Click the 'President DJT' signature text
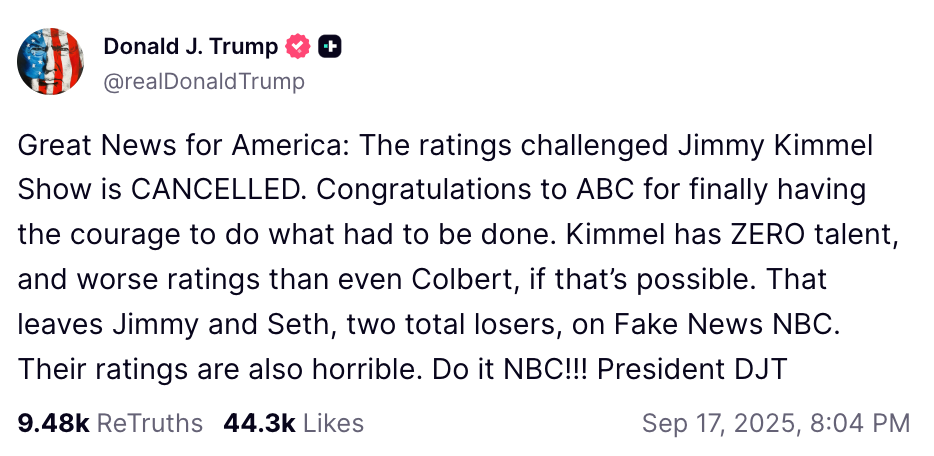This screenshot has width=934, height=456. coord(693,369)
